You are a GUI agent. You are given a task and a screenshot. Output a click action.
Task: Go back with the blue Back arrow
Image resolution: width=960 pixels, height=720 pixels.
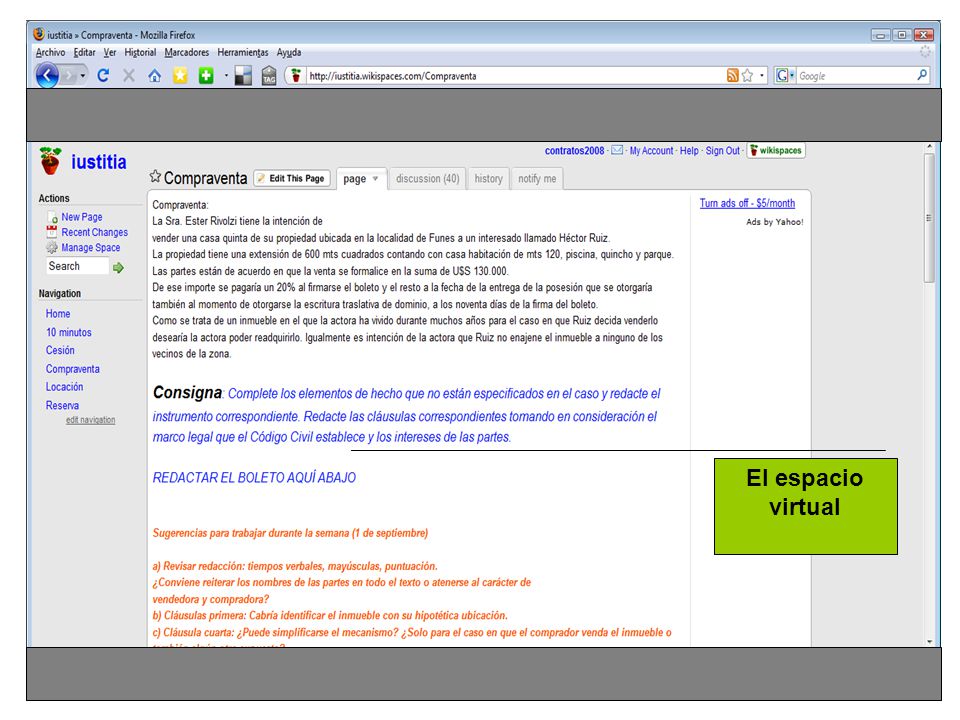47,76
